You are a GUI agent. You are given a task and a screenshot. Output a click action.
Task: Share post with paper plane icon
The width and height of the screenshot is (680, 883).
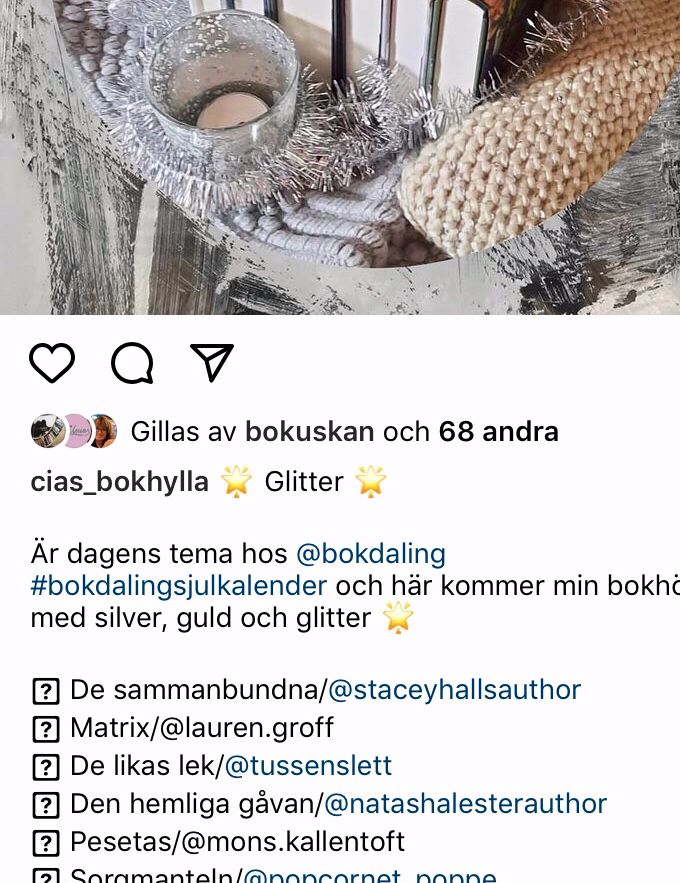[x=212, y=362]
